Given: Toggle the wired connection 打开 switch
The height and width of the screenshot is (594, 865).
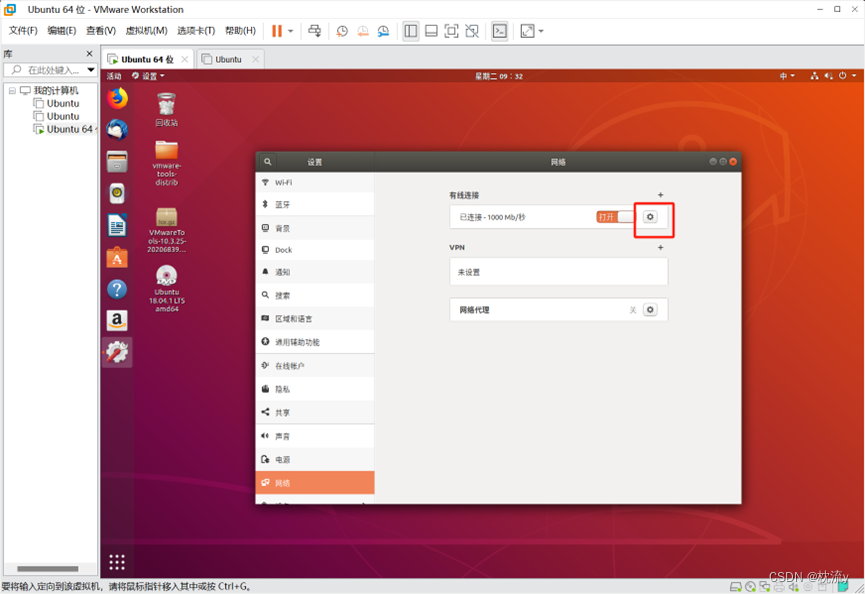Looking at the screenshot, I should (x=615, y=217).
